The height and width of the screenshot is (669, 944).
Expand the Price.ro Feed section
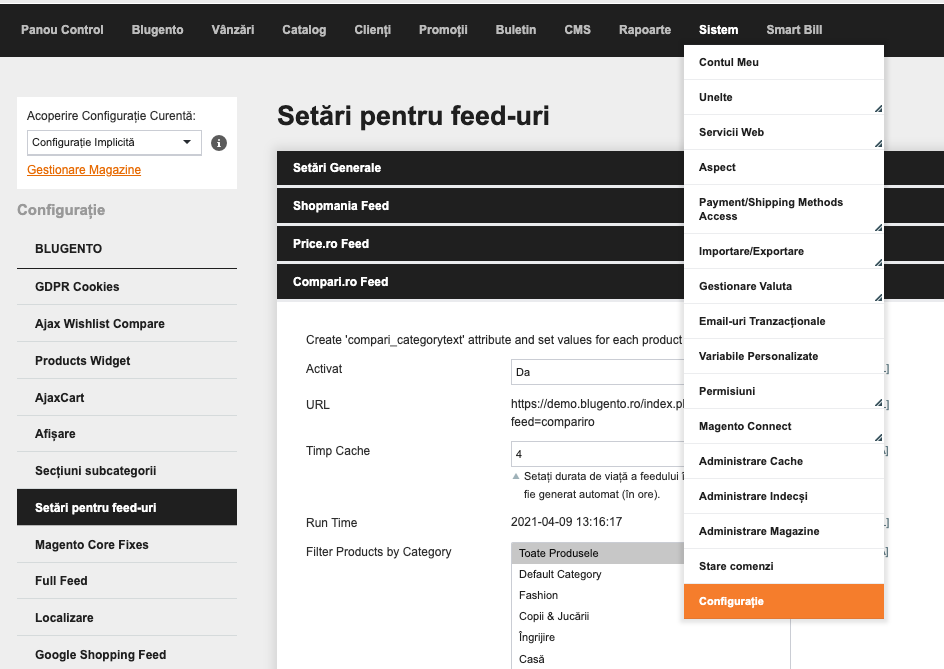click(x=480, y=243)
